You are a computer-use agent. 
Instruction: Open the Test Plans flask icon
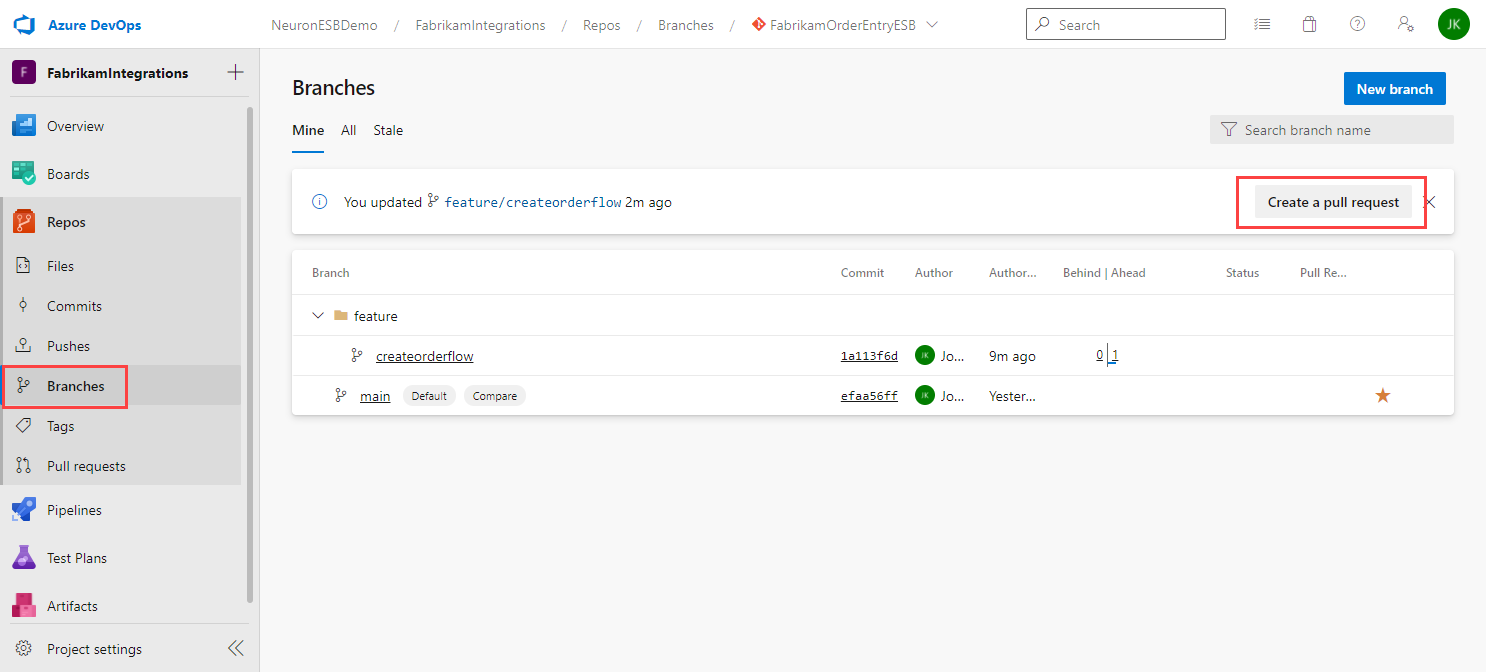(x=24, y=558)
